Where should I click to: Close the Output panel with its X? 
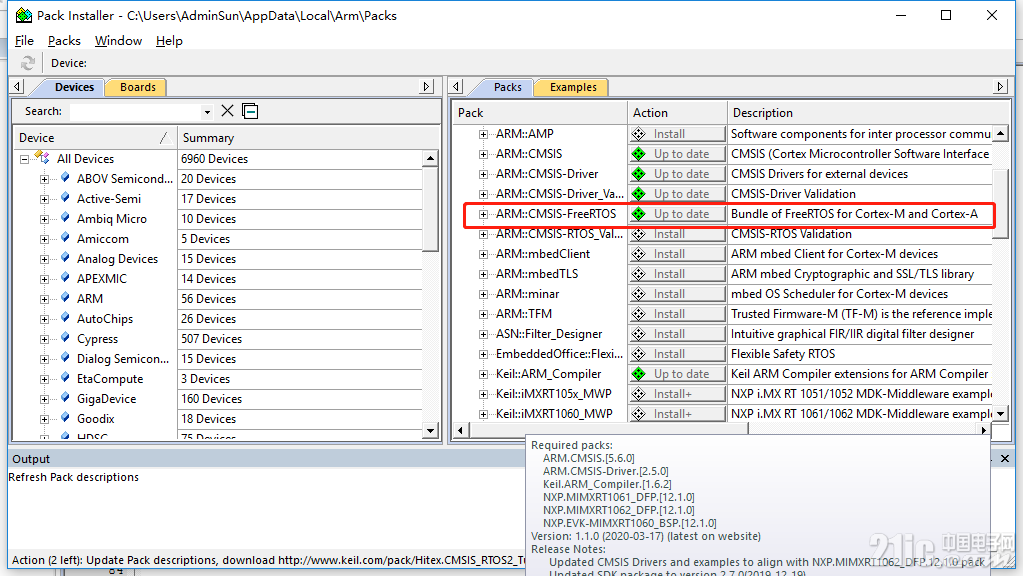tap(1005, 459)
